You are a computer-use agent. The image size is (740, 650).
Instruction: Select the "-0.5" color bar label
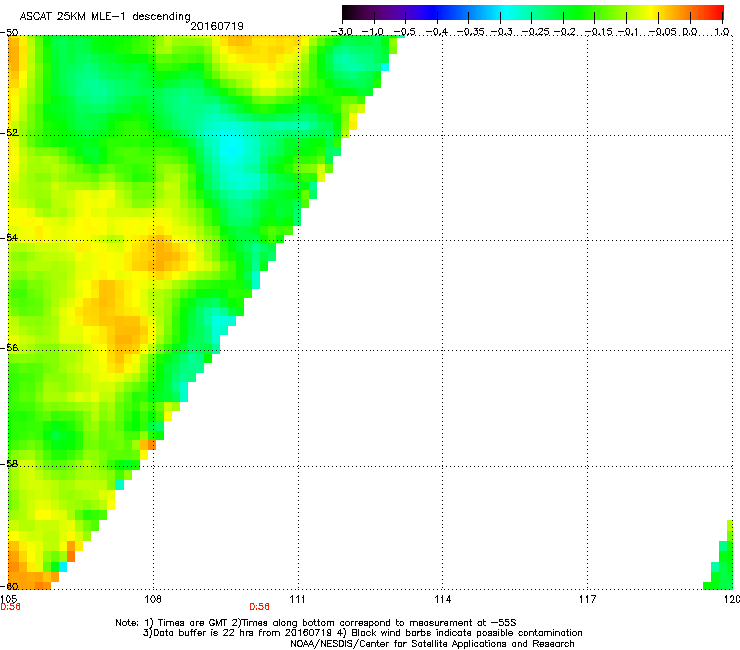(404, 32)
